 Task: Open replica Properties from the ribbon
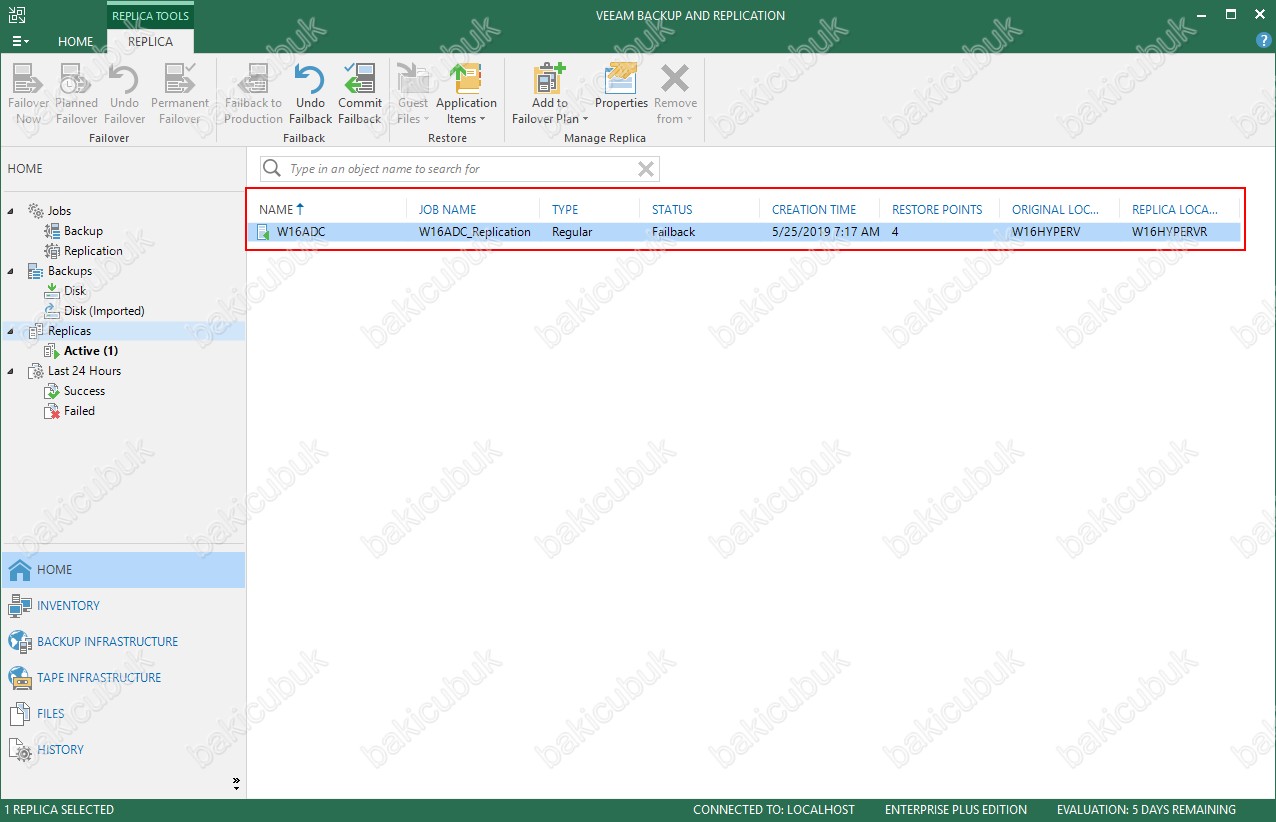pos(622,87)
